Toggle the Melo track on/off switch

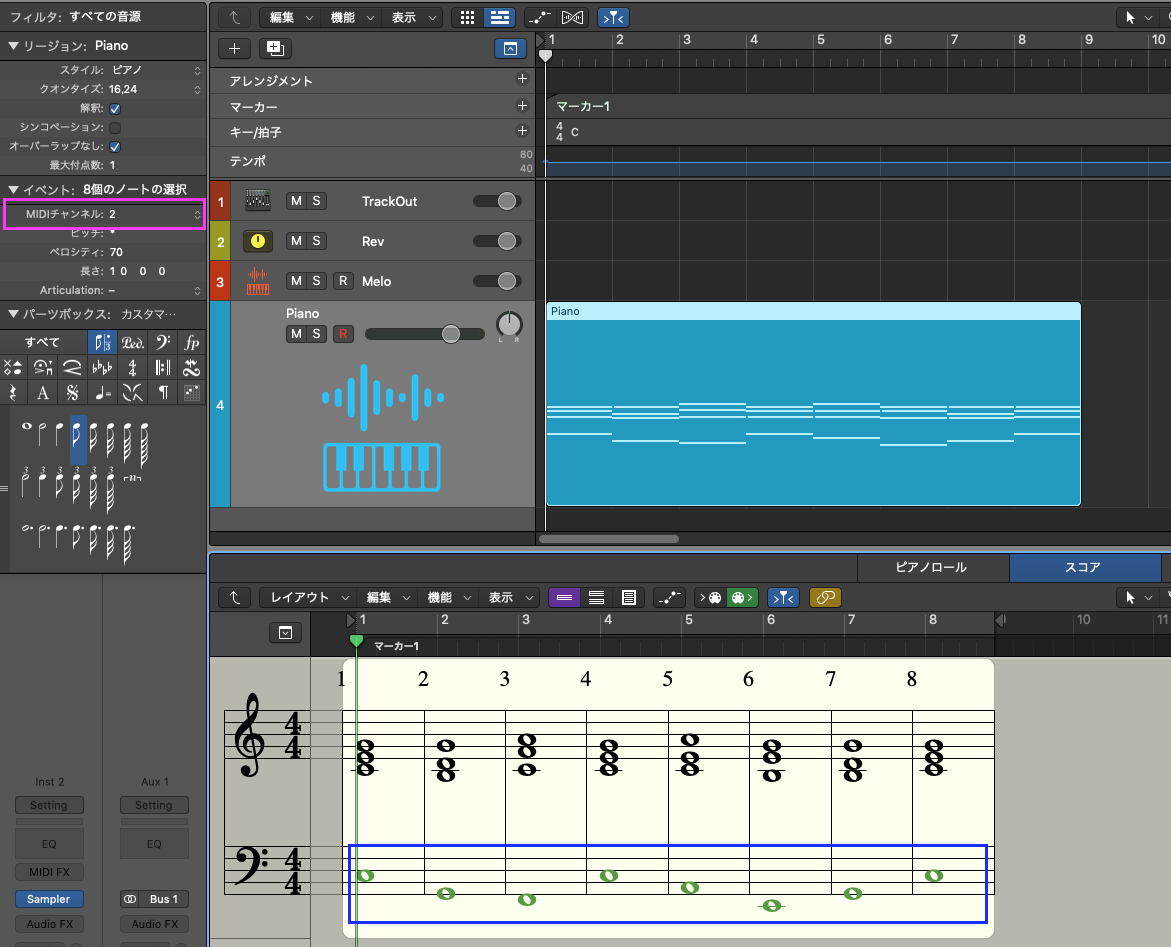[497, 281]
